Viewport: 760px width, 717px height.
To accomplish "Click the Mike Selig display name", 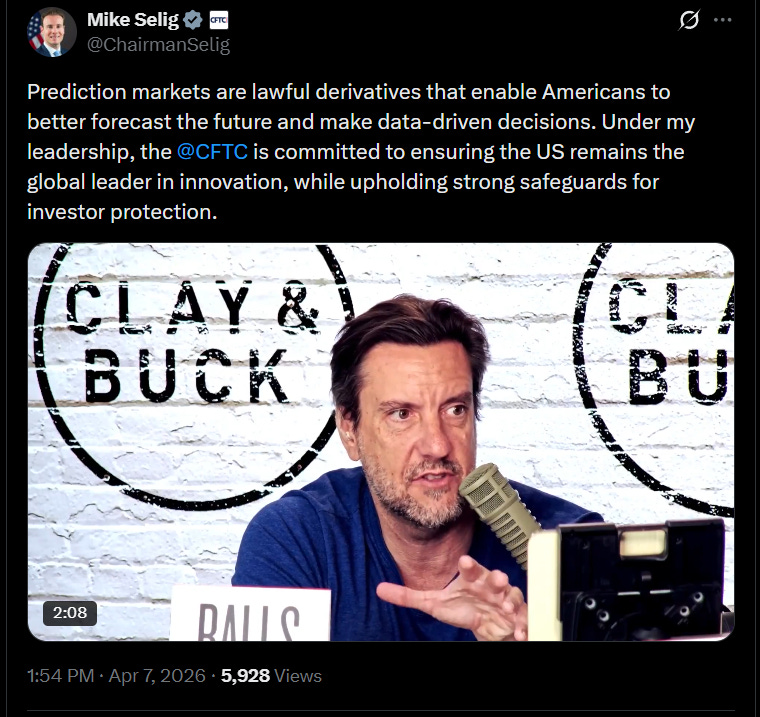I will [x=133, y=20].
